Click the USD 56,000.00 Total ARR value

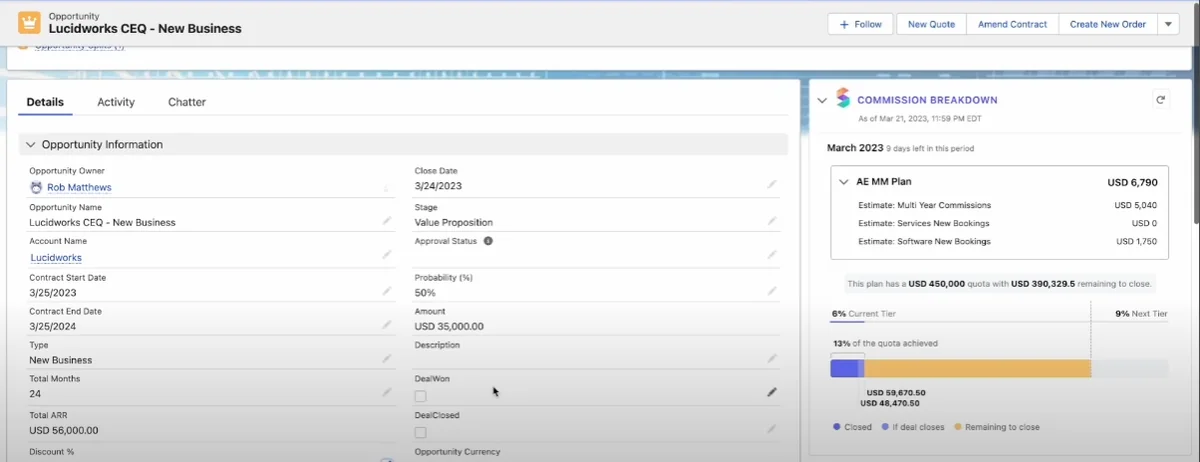(x=64, y=430)
